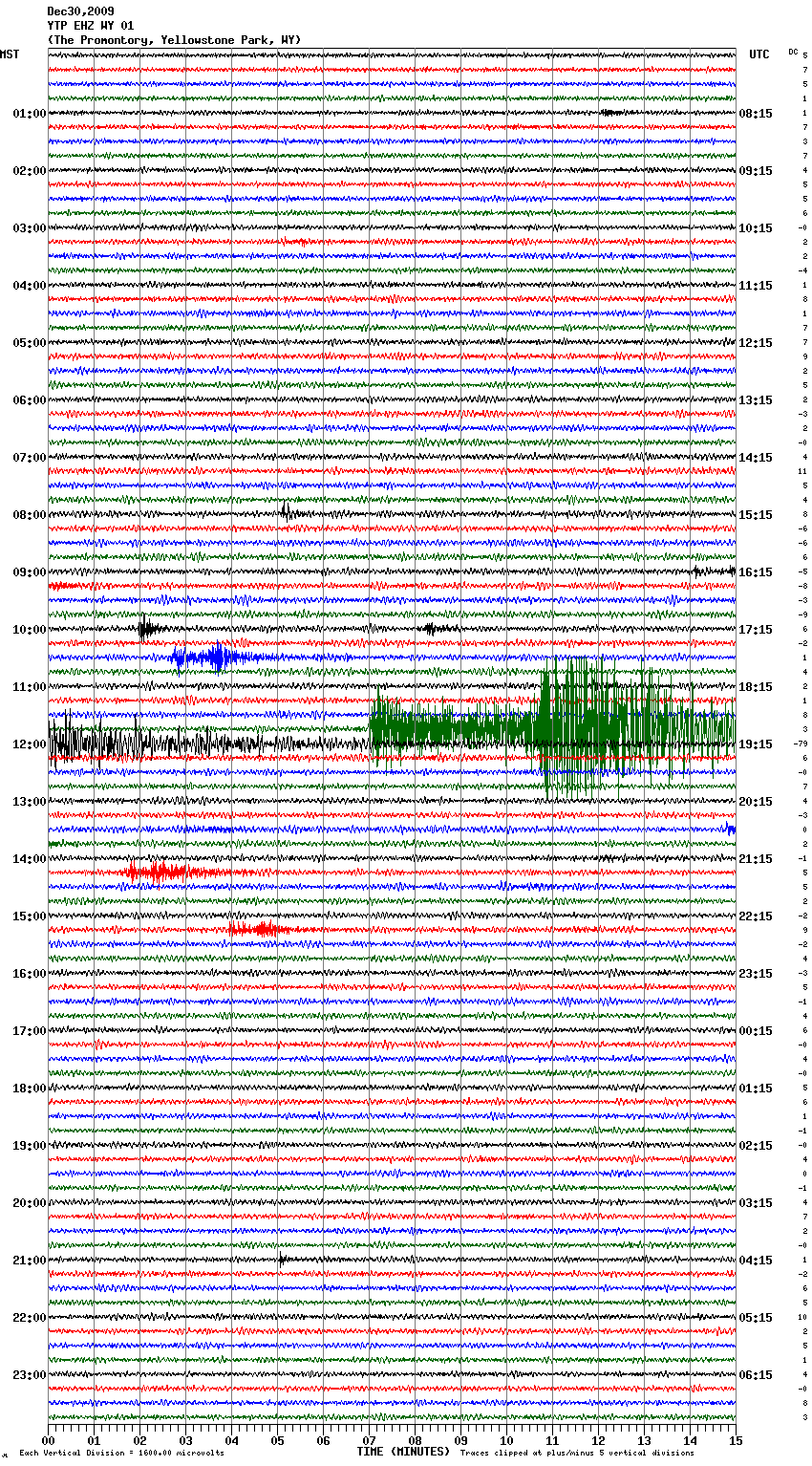812x1466 pixels.
Task: Click the '00:15' UTC time label
Action: tap(756, 1031)
